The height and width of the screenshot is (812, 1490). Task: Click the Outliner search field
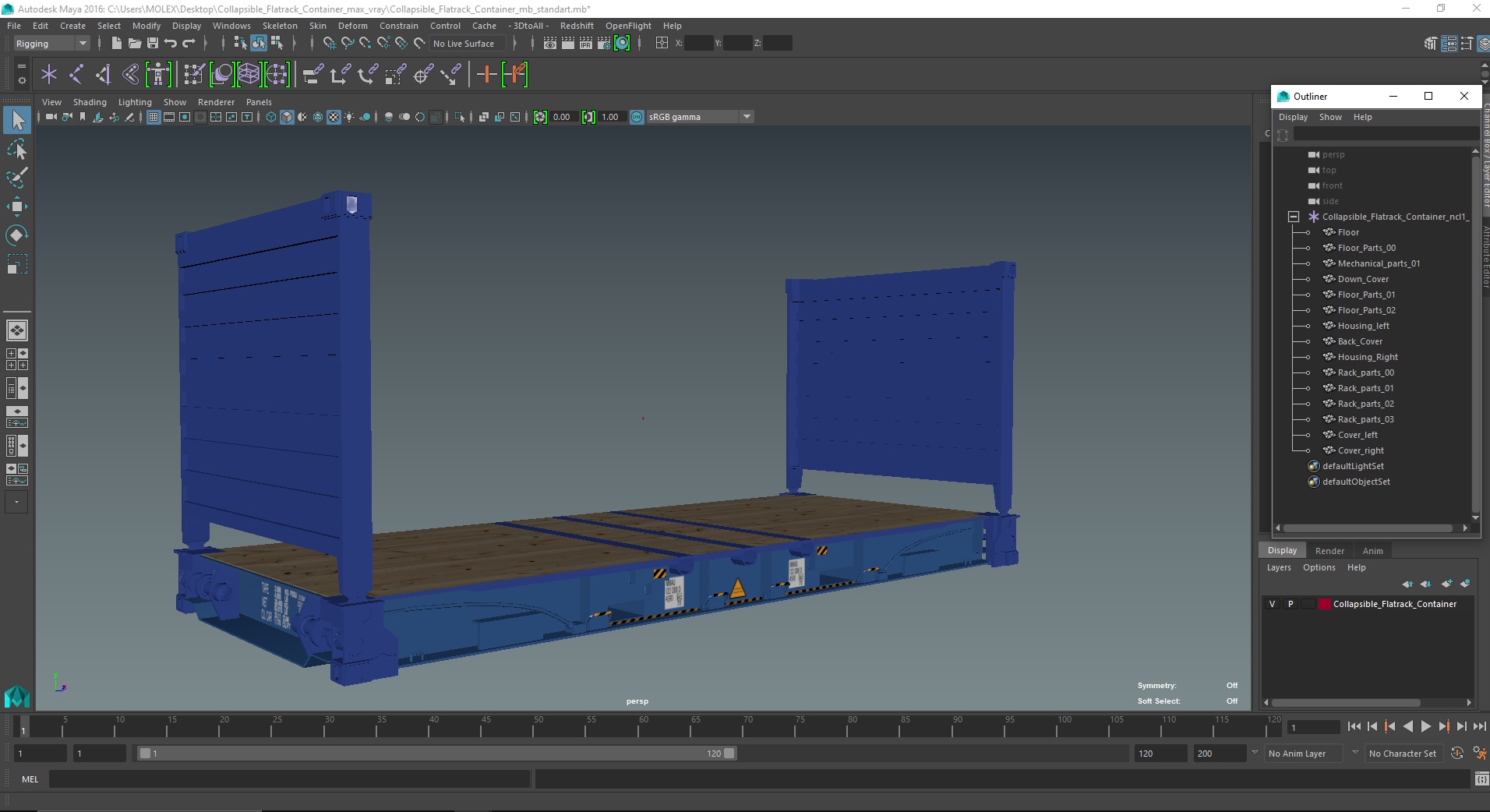[1386, 134]
